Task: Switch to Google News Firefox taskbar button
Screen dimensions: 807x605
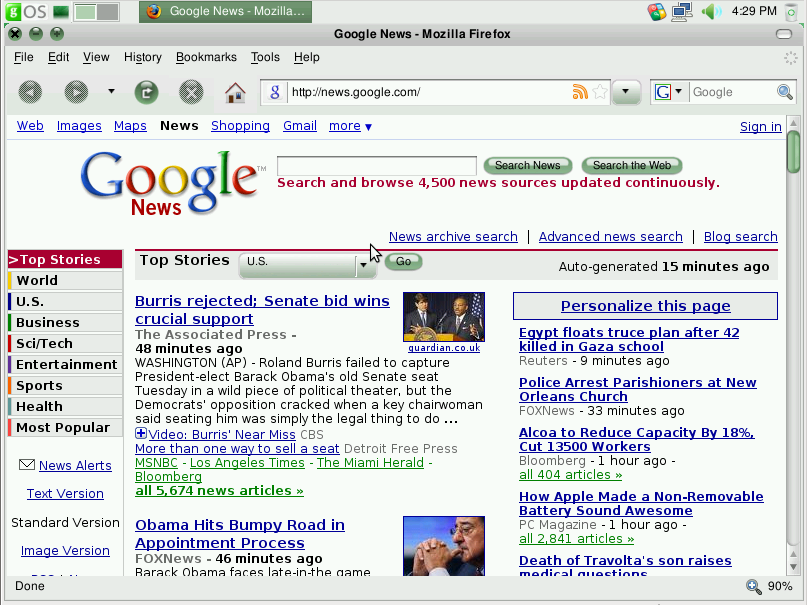Action: (225, 11)
